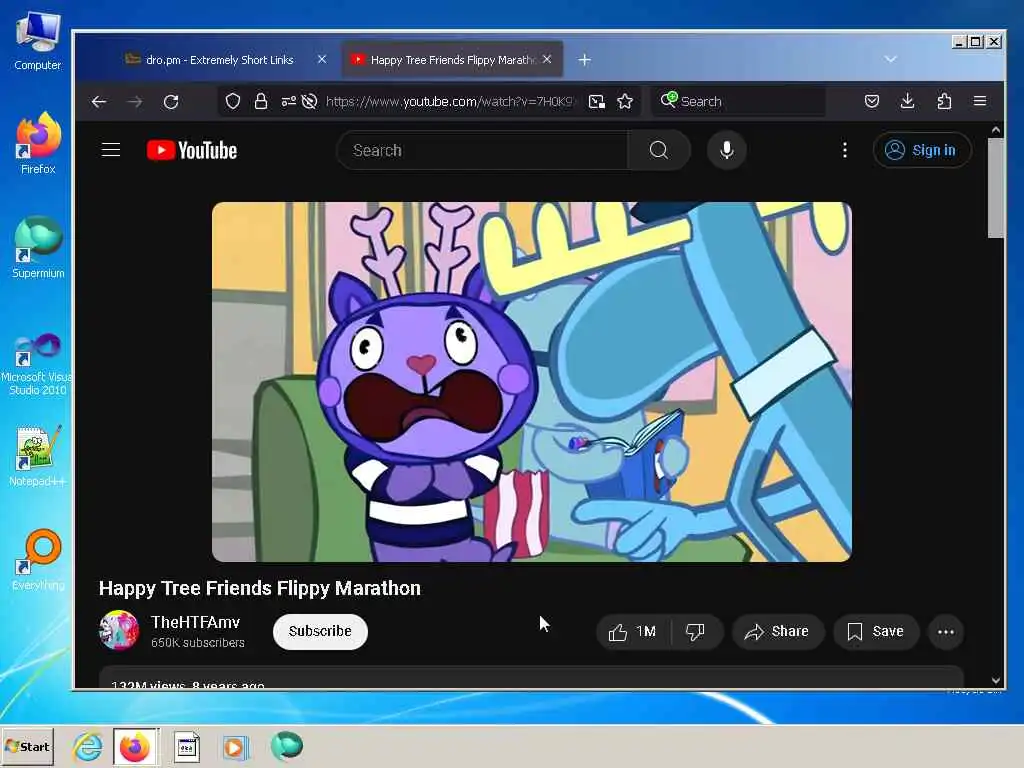Click the search engine magnifier icon

point(669,100)
